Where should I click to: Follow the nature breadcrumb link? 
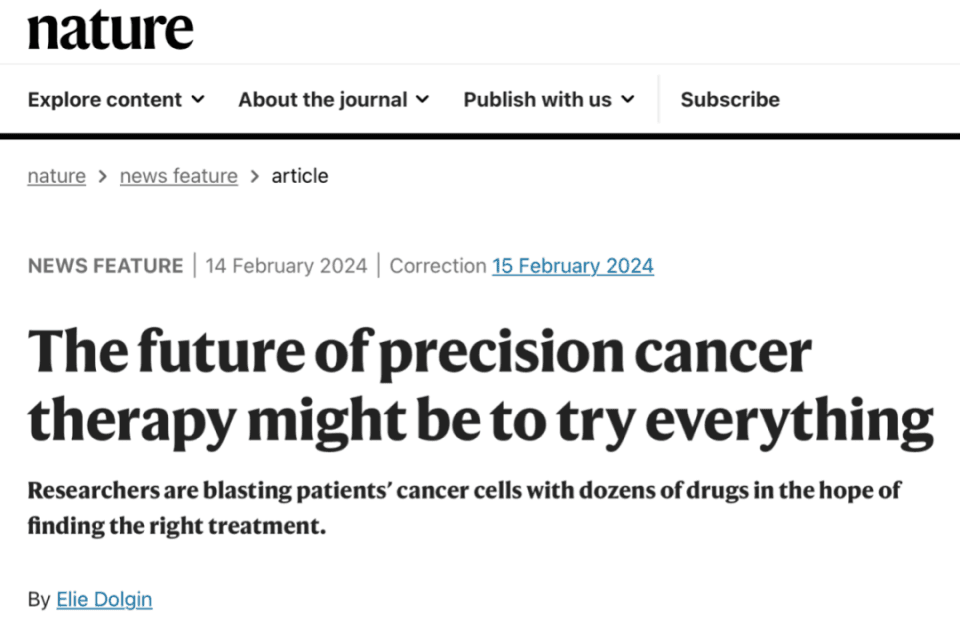click(x=56, y=176)
